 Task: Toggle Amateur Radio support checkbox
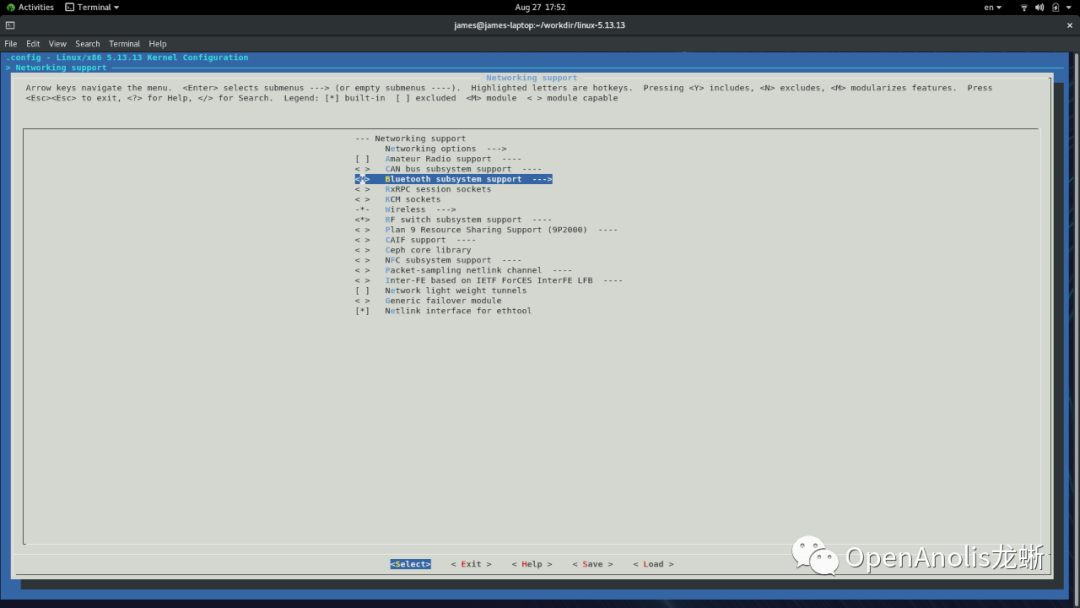coord(362,159)
